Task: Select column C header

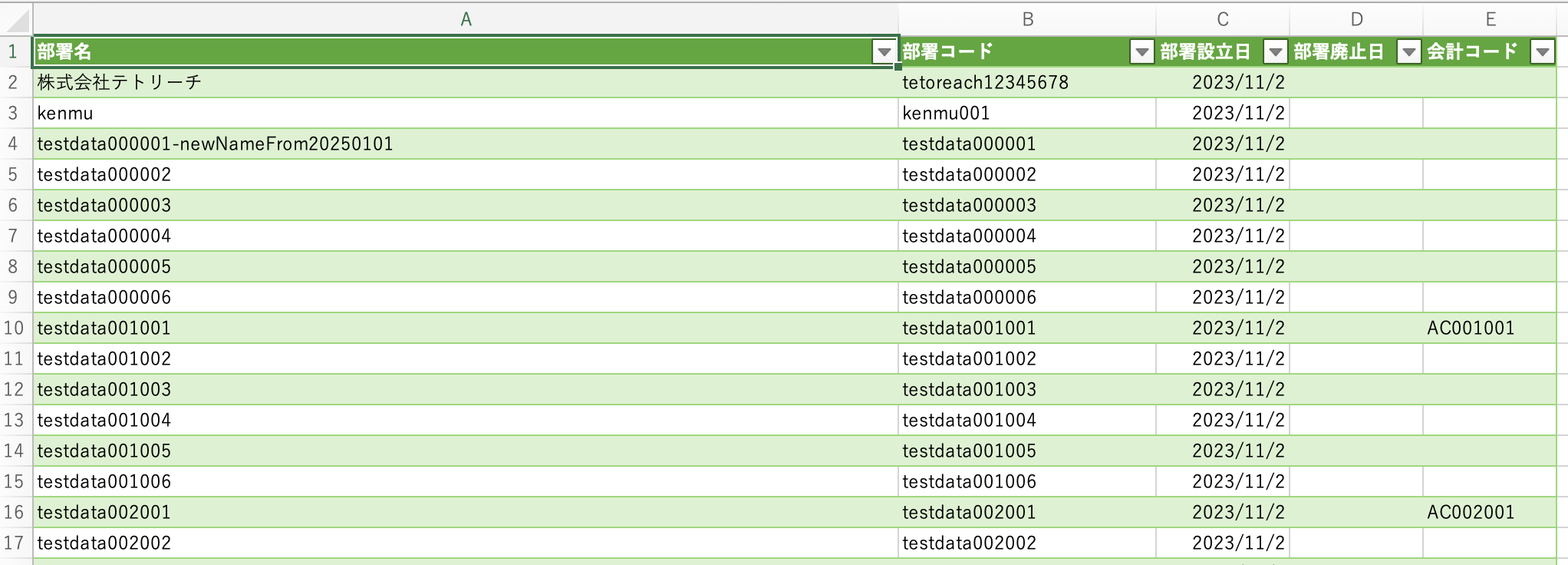Action: coord(1222,19)
